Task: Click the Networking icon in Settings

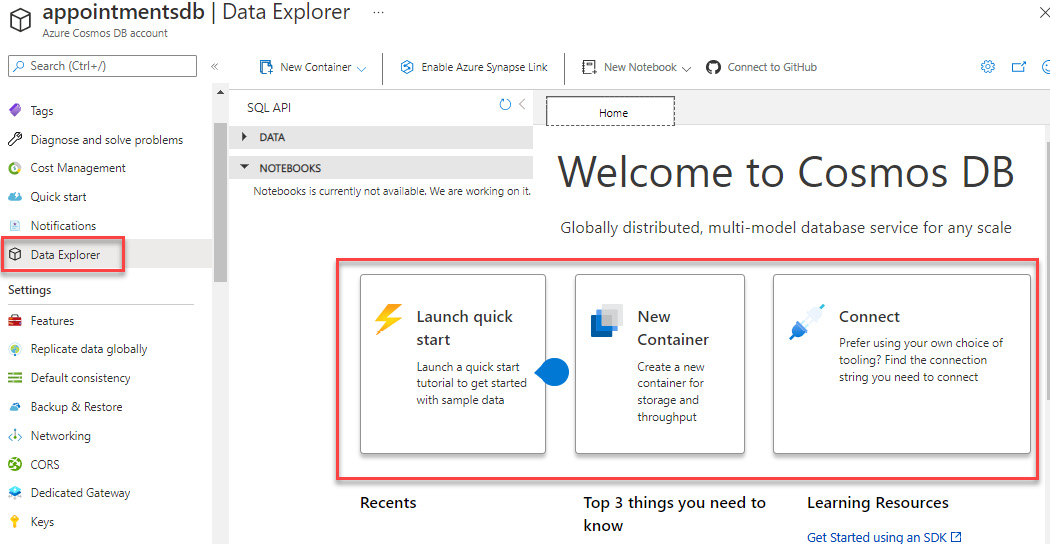Action: coord(15,435)
